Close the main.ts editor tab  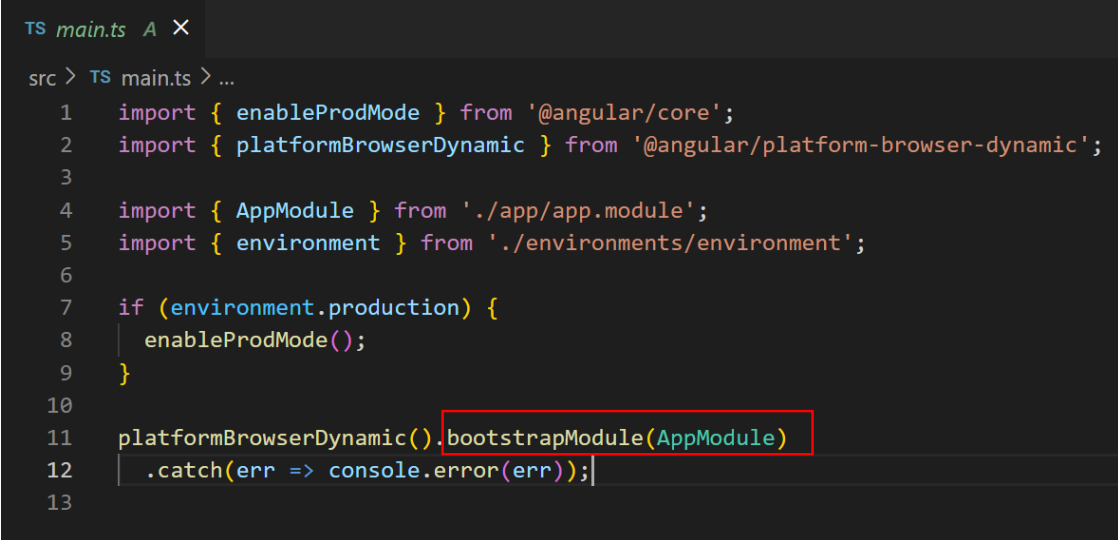click(181, 29)
